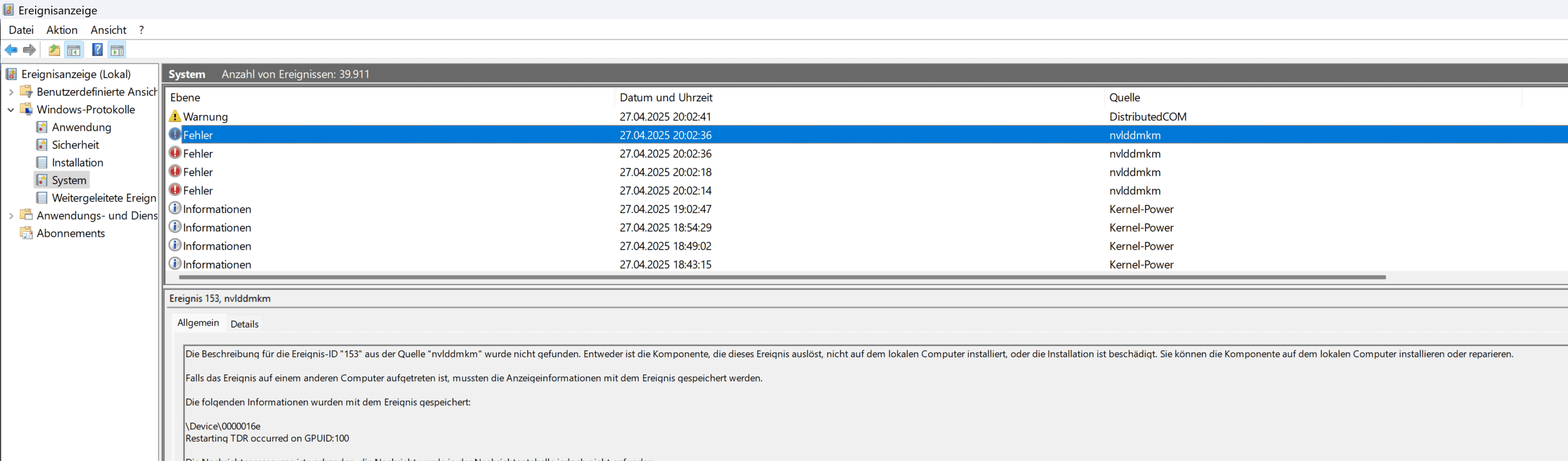Open the Datei menu
Viewport: 1568px width, 461px height.
[21, 30]
